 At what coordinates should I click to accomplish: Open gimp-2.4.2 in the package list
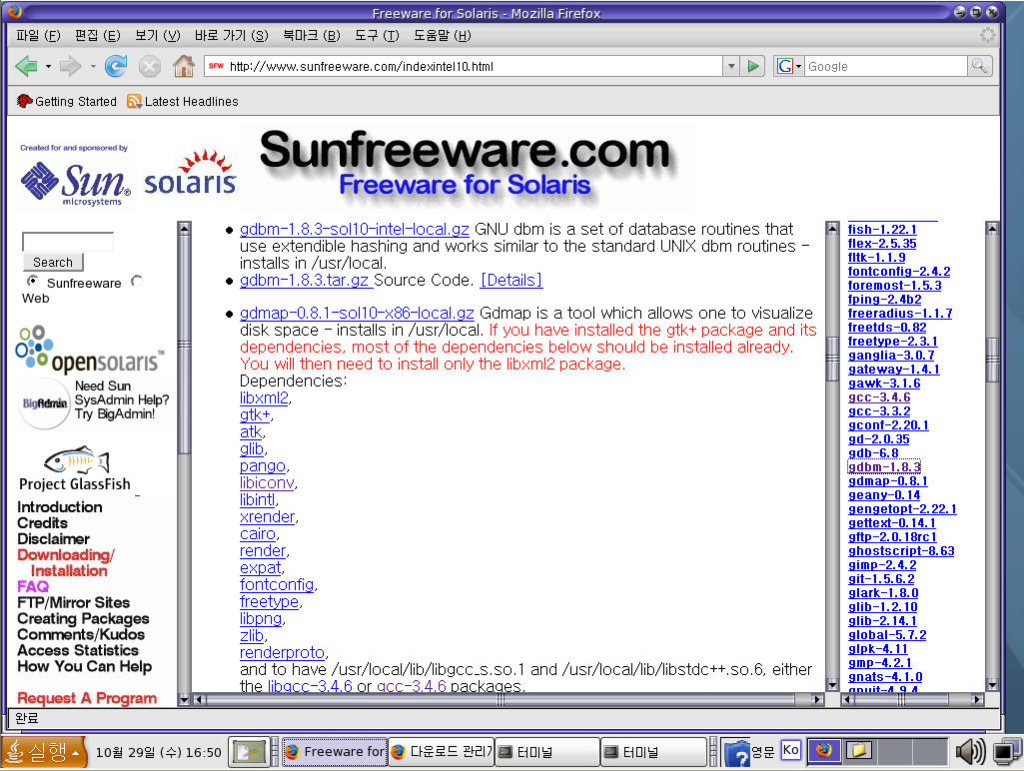coord(882,565)
